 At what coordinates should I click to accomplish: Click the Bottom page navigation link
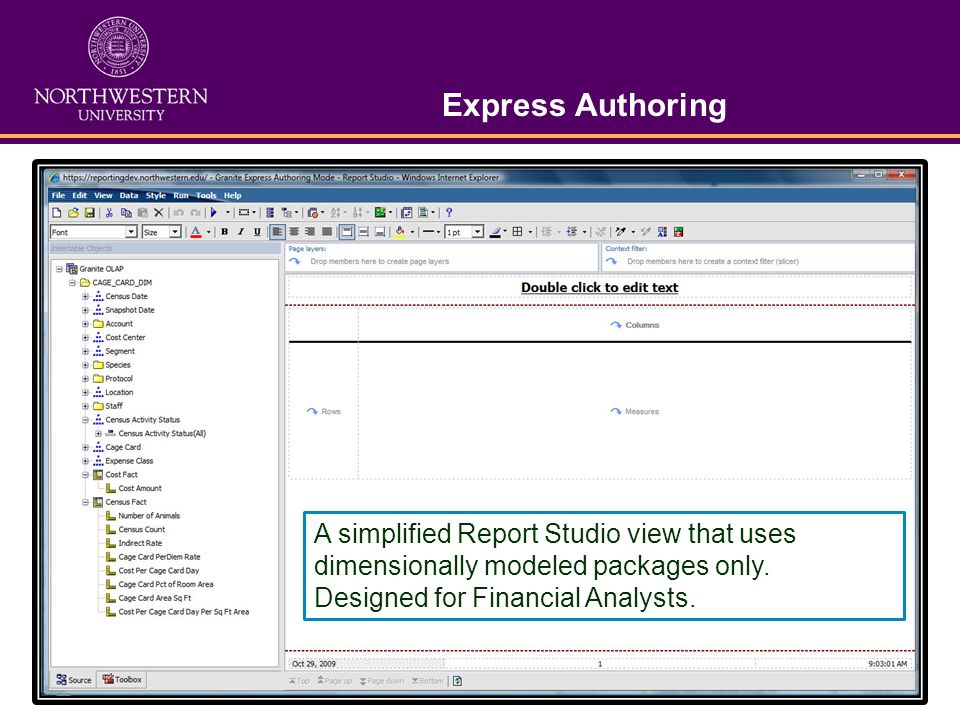click(x=427, y=681)
